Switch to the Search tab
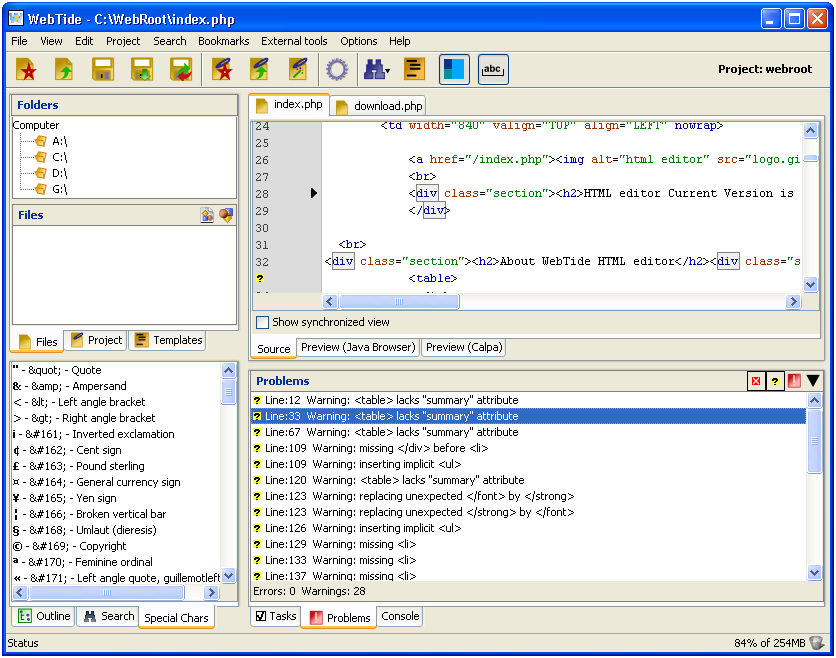This screenshot has height=658, width=836. pos(109,616)
